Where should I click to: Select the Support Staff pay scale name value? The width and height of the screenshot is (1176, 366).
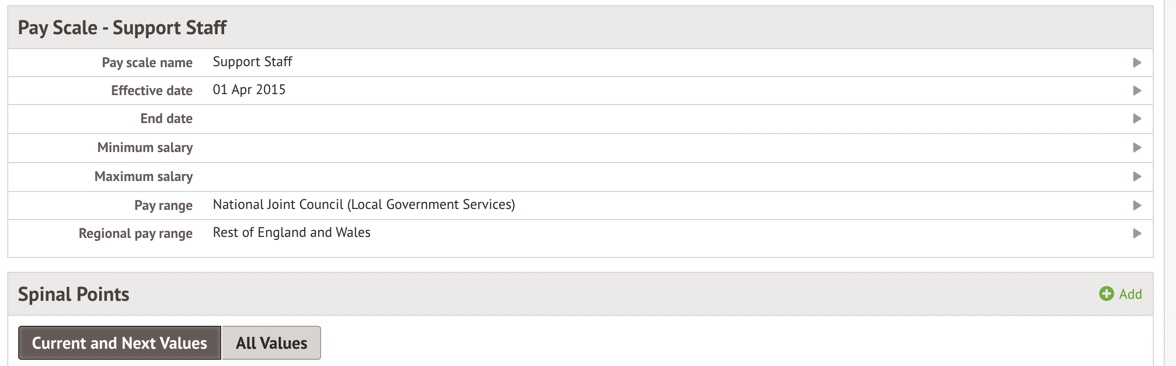(x=252, y=62)
